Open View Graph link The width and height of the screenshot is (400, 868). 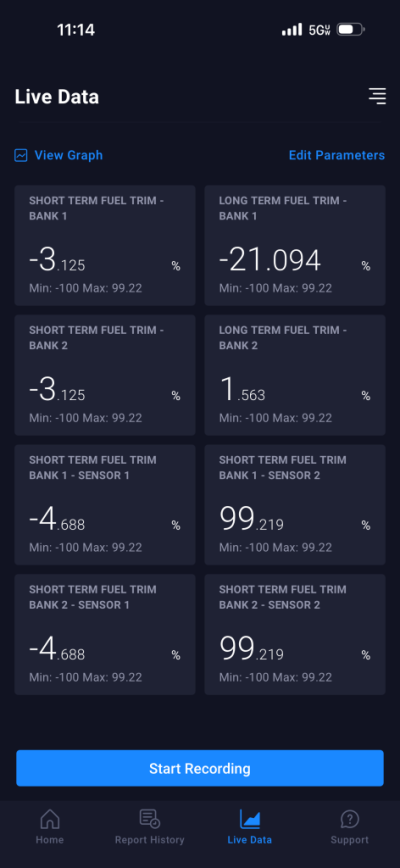[69, 155]
